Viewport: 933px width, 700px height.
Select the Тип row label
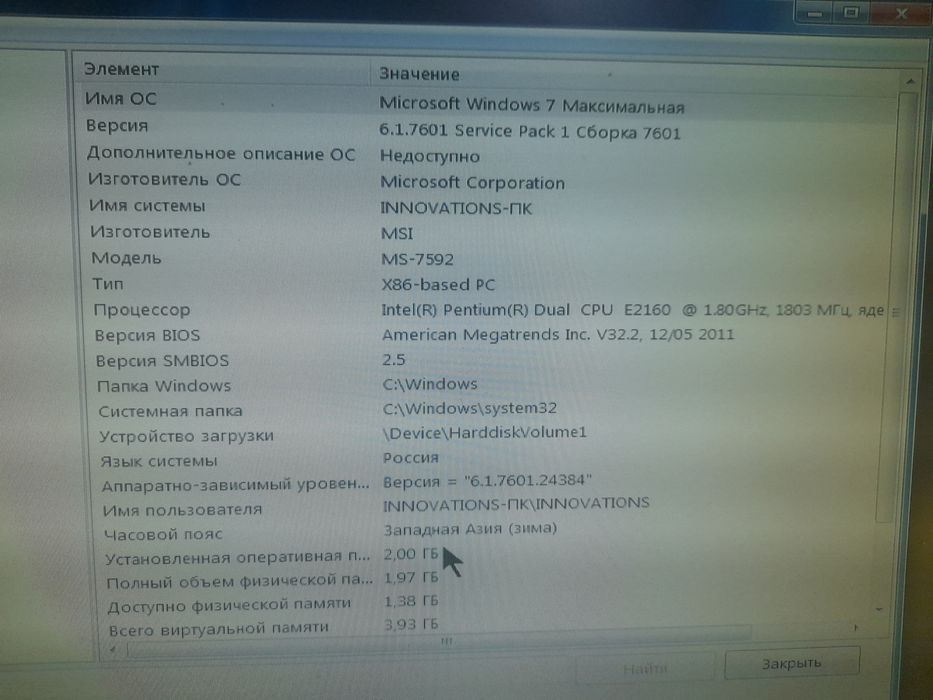[x=108, y=283]
